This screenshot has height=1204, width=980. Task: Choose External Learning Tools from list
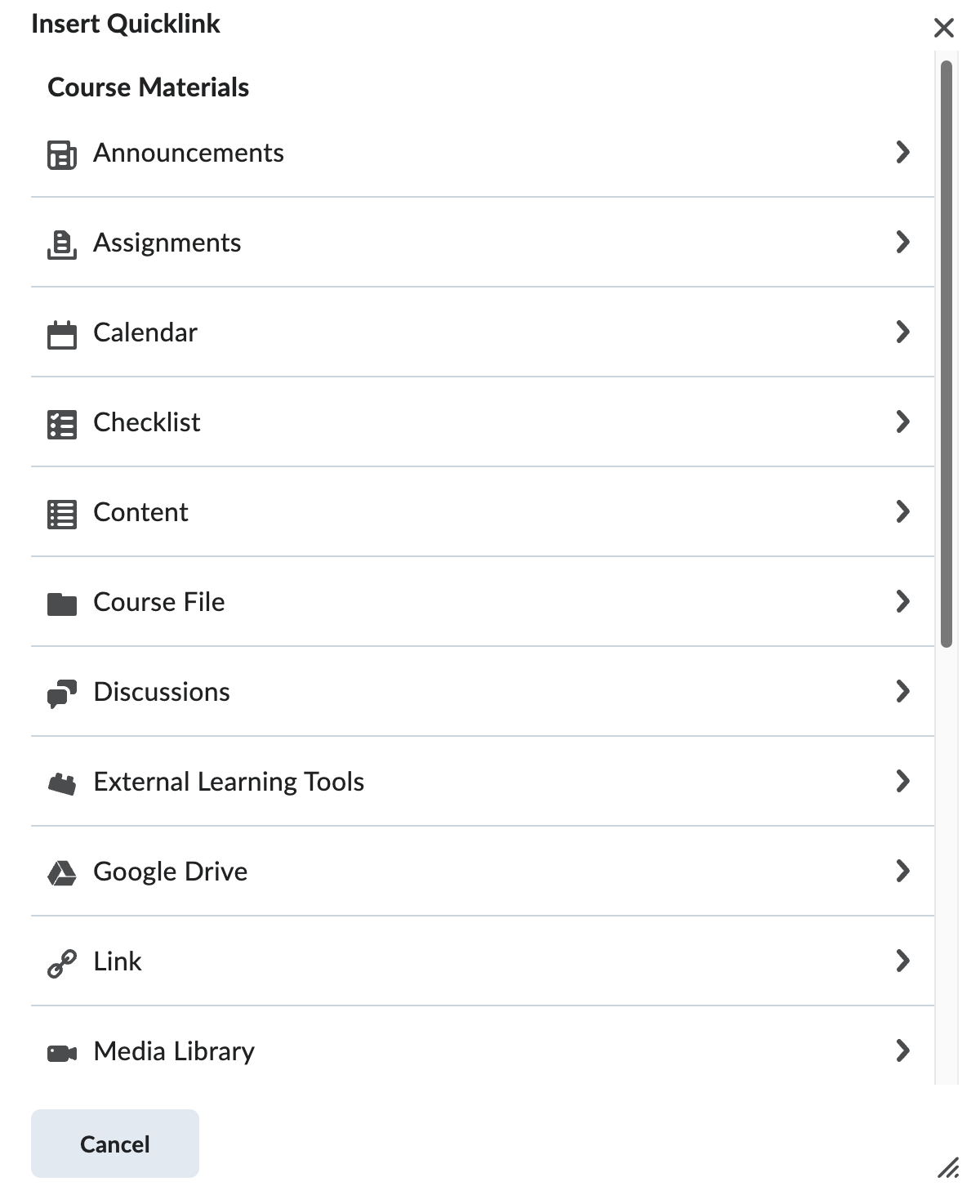[x=229, y=782]
